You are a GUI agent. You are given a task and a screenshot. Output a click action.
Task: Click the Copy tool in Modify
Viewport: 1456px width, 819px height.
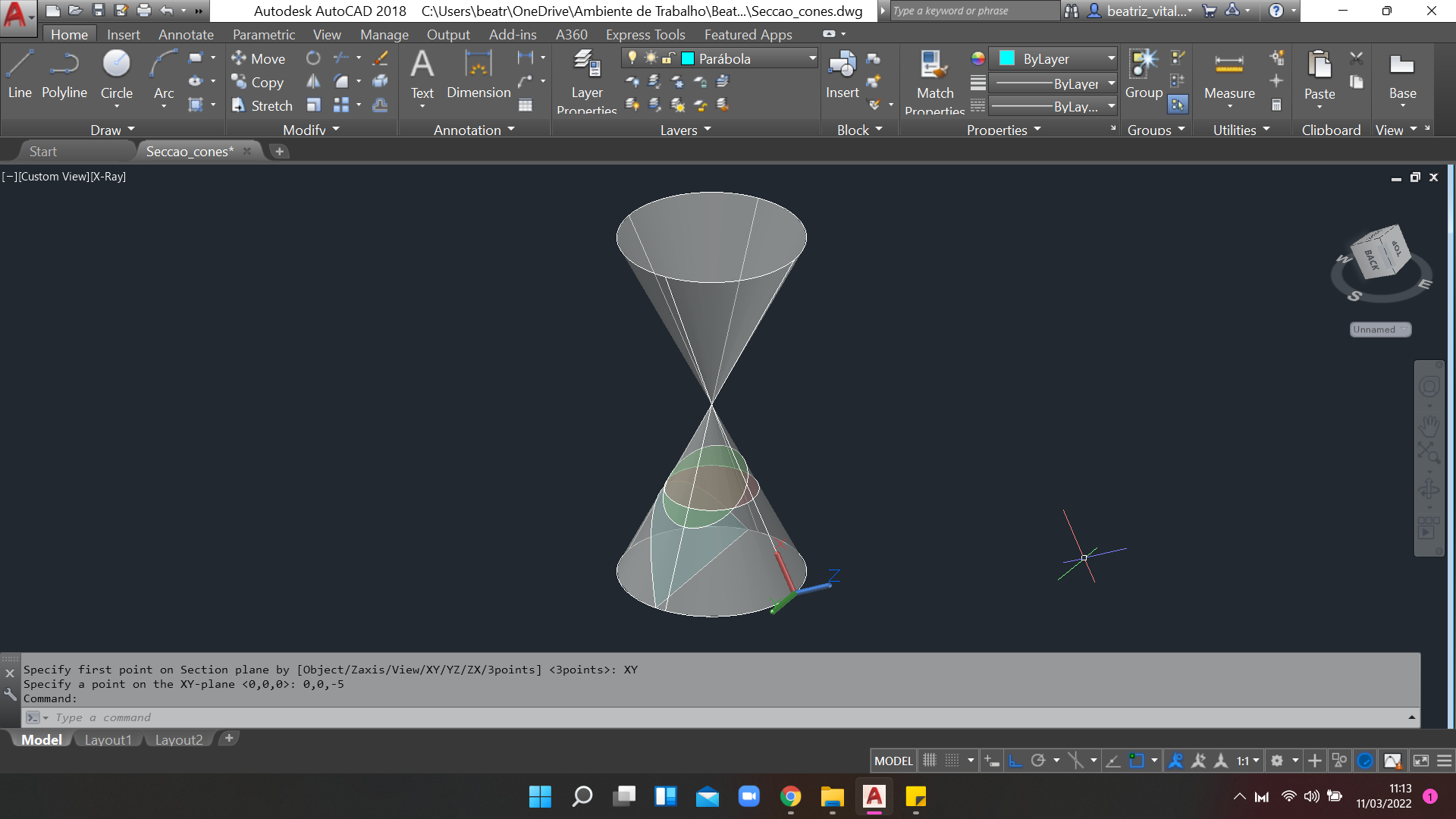coord(258,82)
